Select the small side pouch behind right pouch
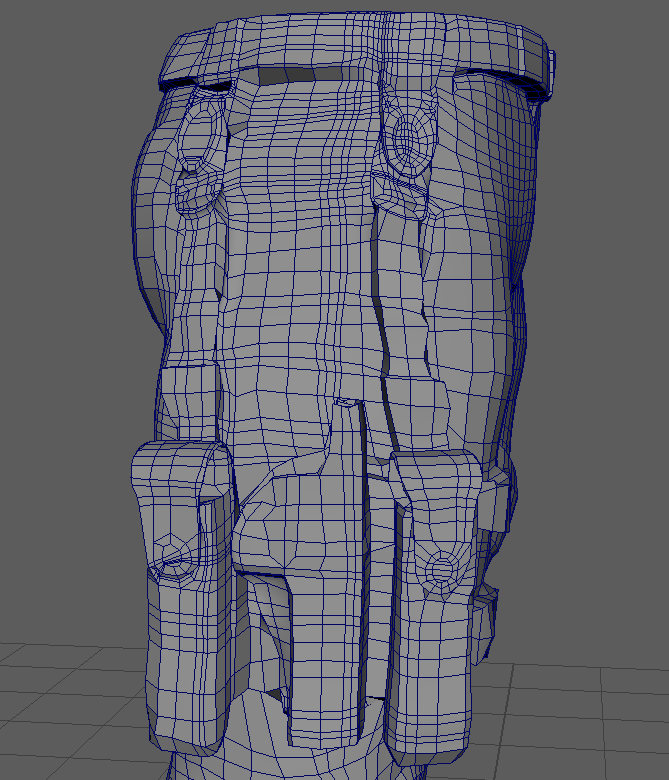669x780 pixels. tap(483, 625)
